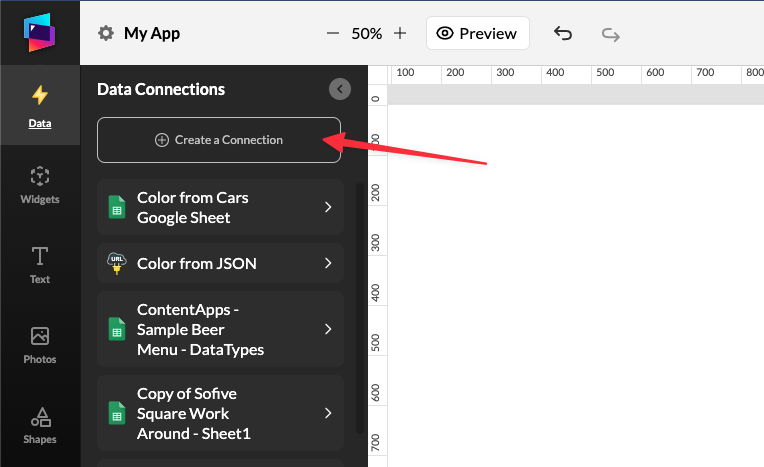Image resolution: width=764 pixels, height=467 pixels.
Task: Open the Photos panel
Action: pos(40,345)
